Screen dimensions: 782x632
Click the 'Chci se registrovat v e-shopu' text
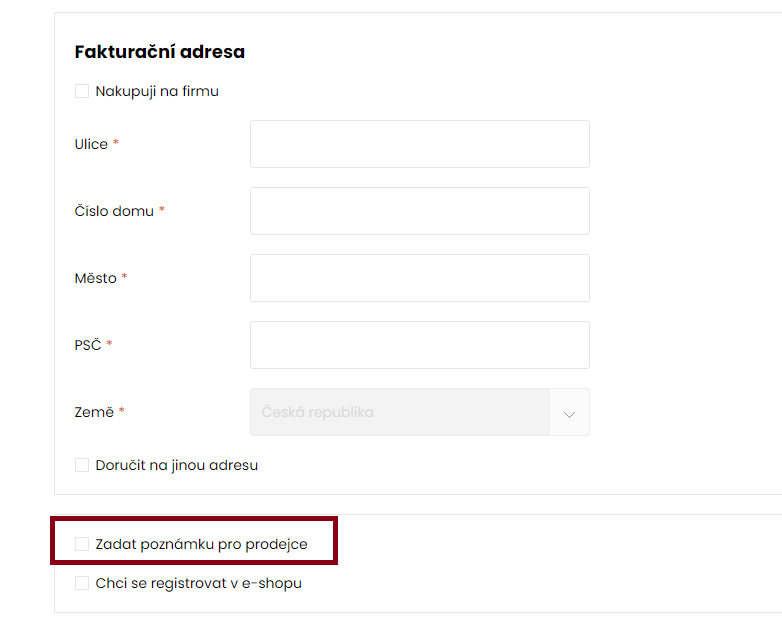pyautogui.click(x=198, y=583)
